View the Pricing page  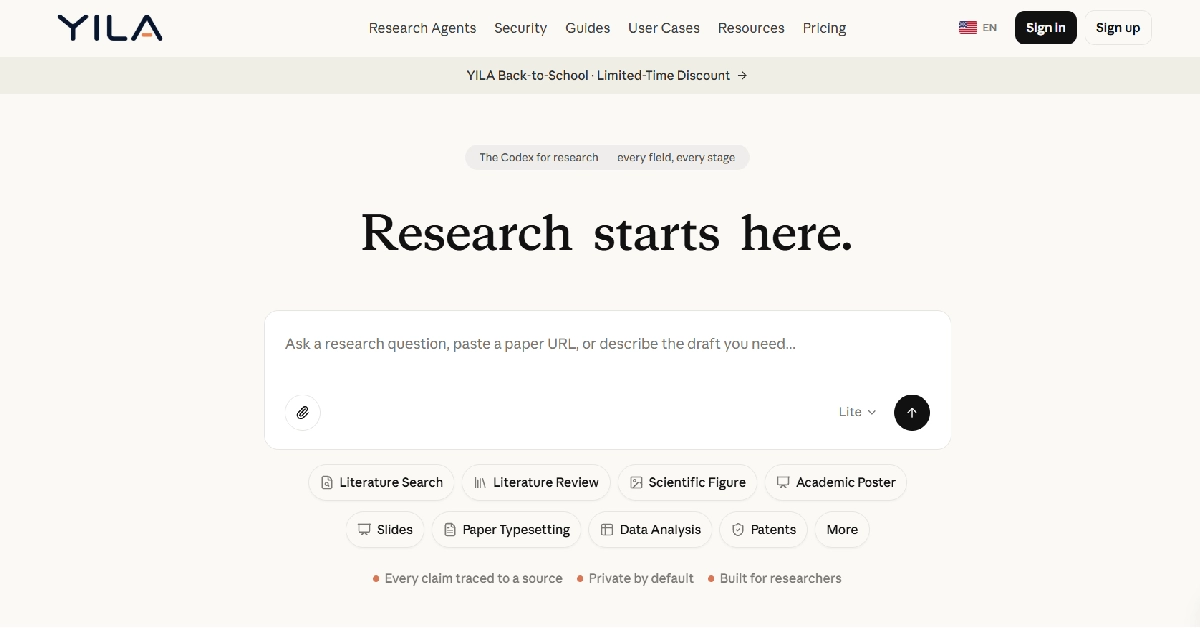pos(824,28)
